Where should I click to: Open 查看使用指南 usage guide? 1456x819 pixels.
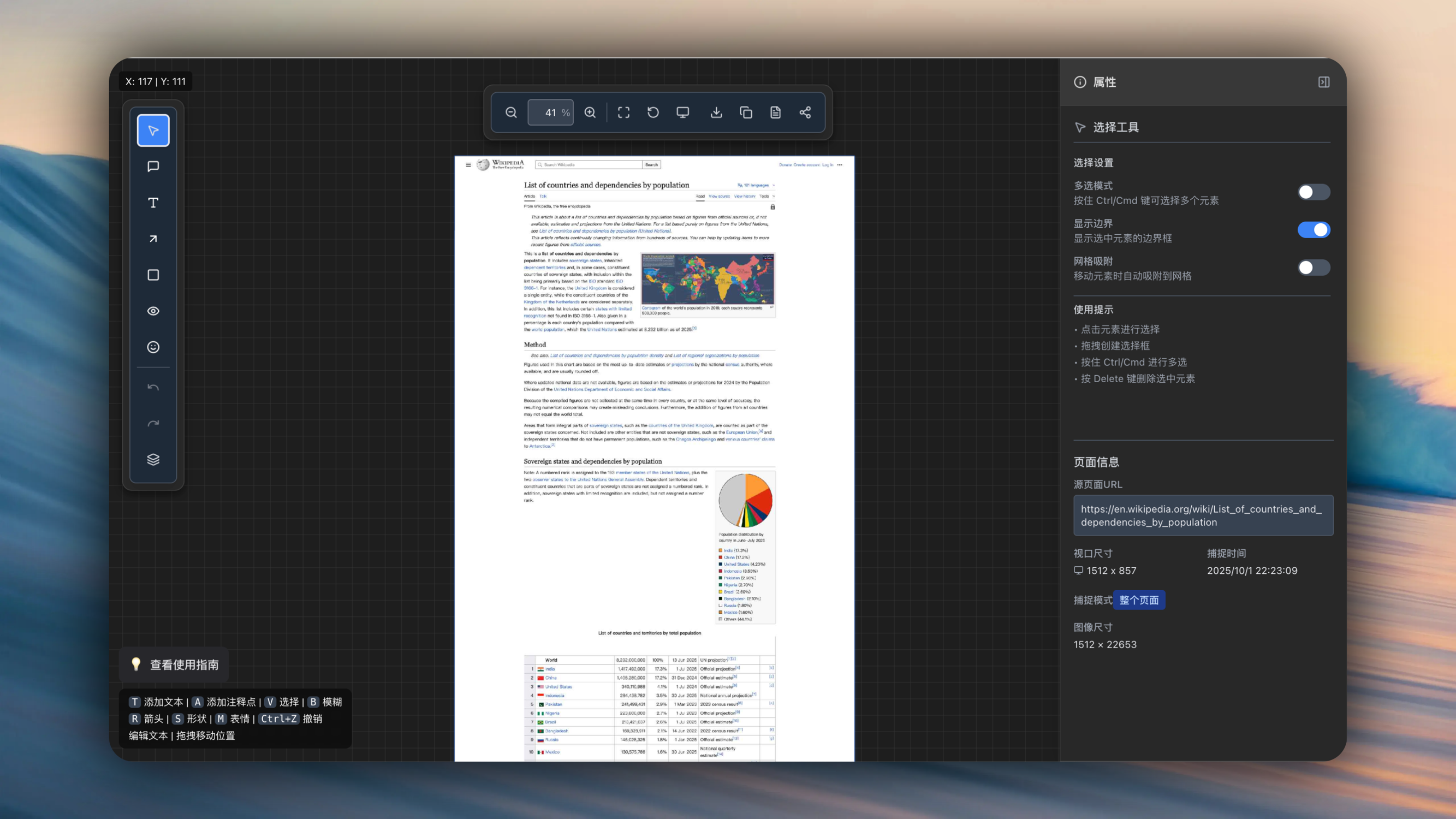[x=174, y=664]
